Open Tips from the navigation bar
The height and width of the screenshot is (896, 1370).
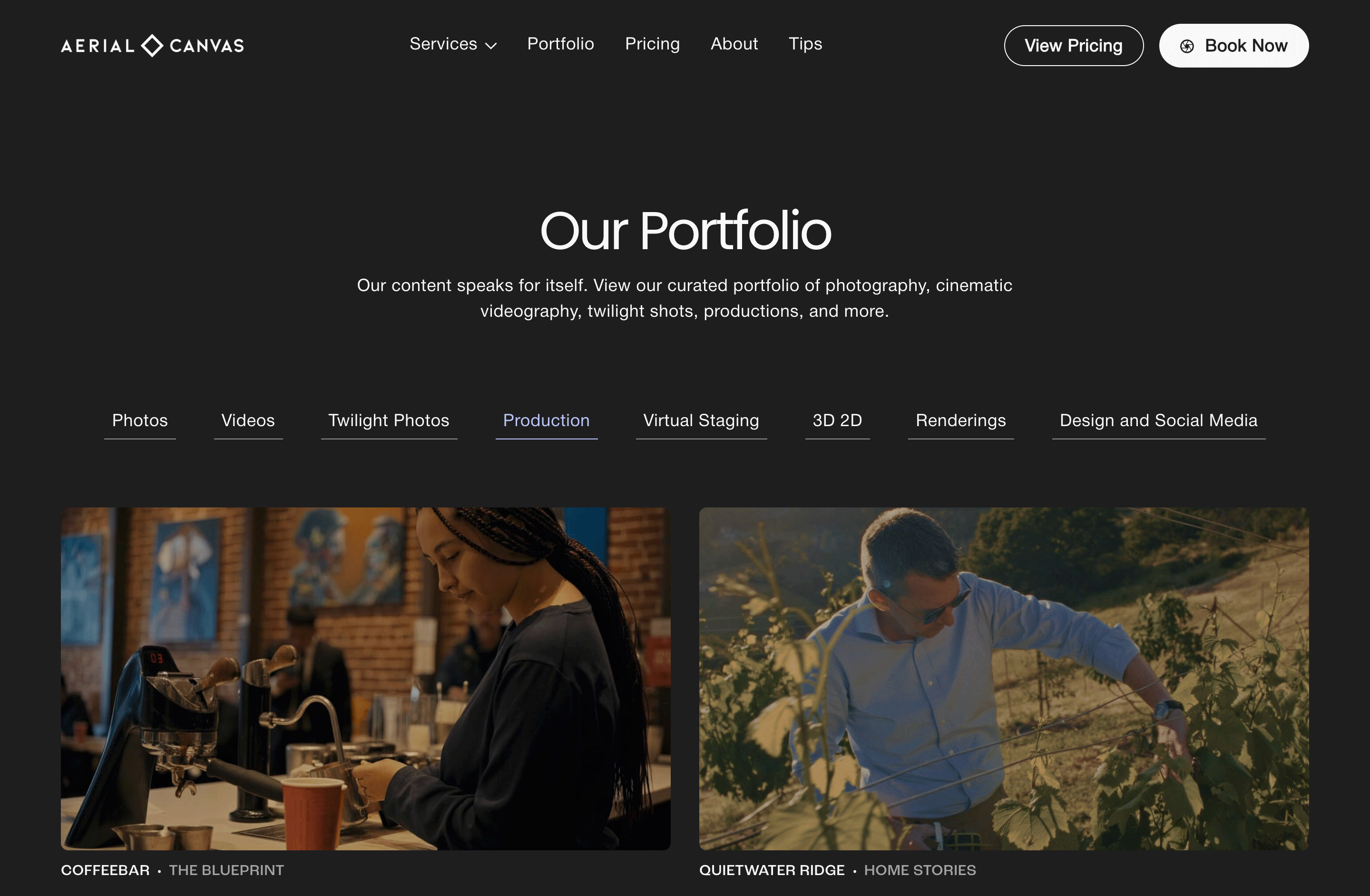(x=805, y=44)
